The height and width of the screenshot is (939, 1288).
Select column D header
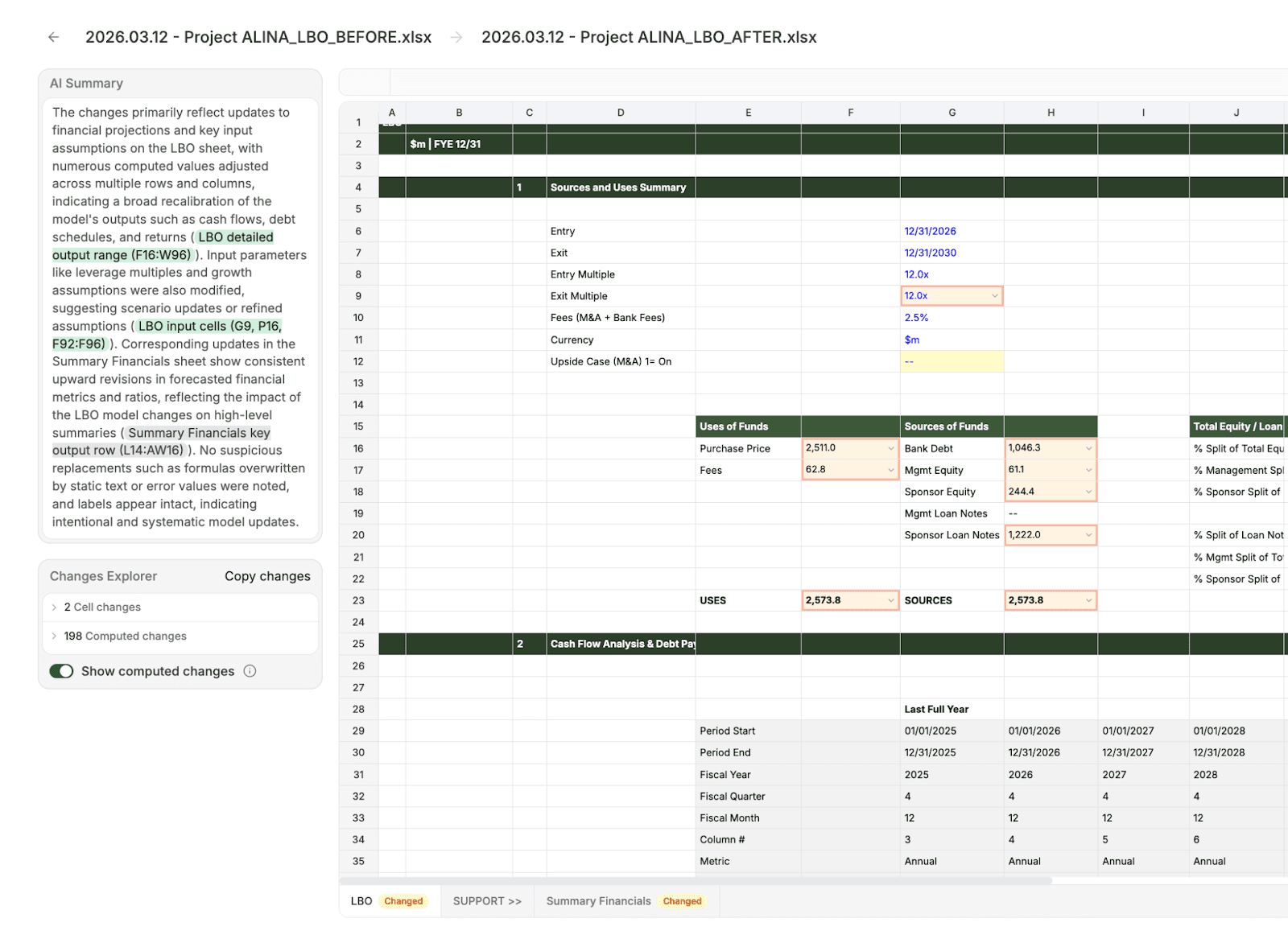(621, 113)
